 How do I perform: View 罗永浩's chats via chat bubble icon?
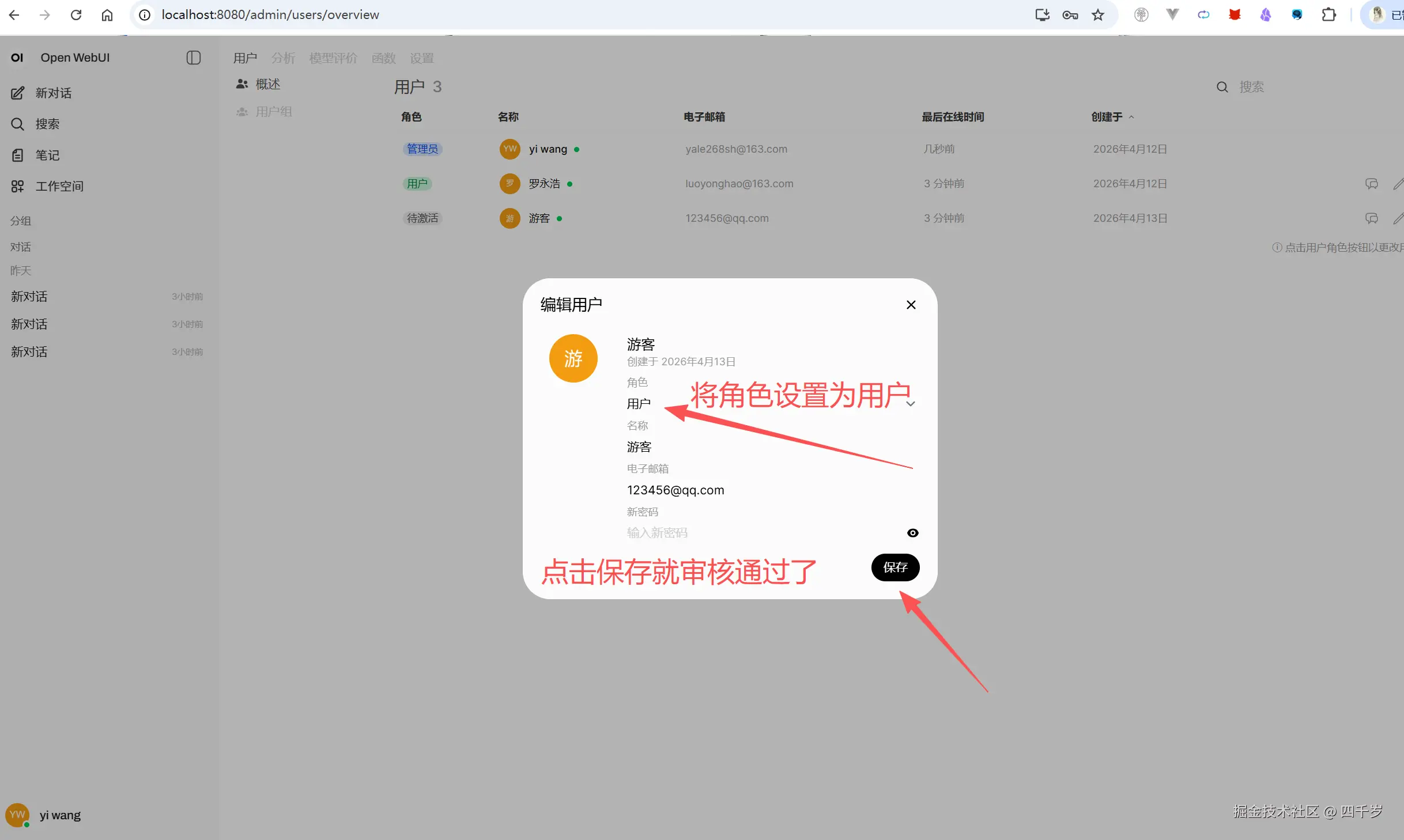tap(1372, 184)
